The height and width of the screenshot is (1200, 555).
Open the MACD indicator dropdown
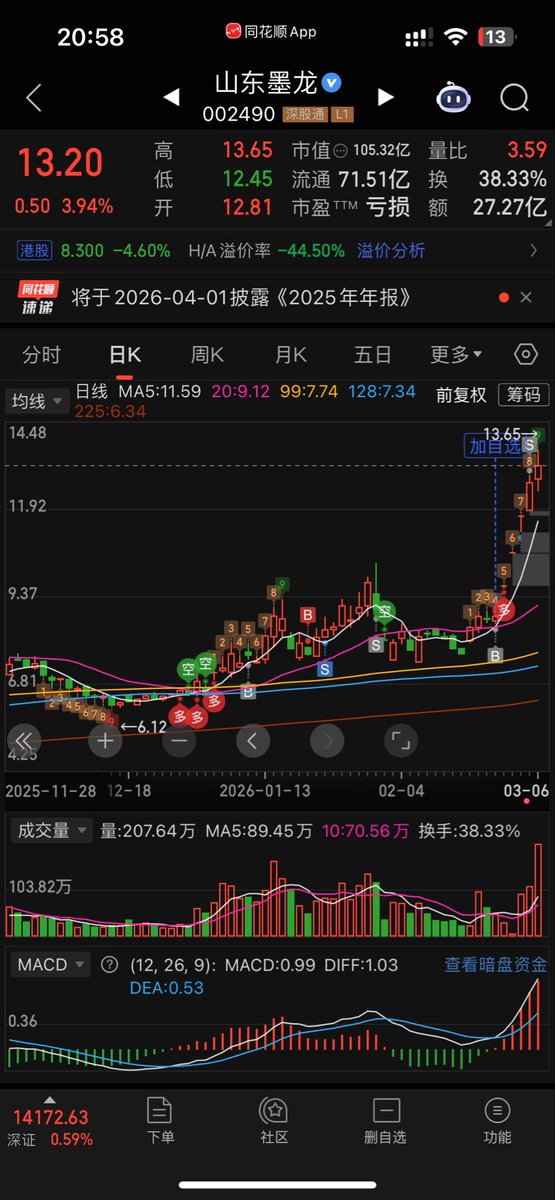50,965
